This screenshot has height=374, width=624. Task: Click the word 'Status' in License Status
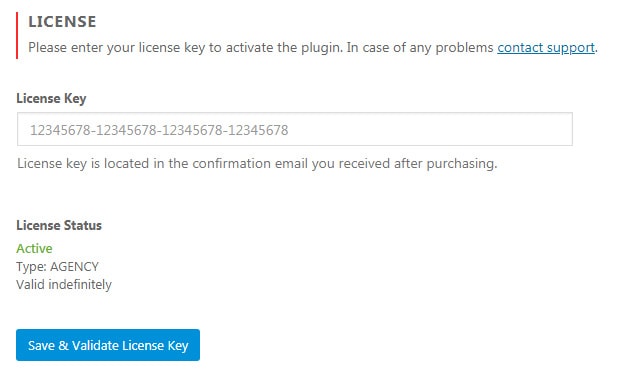coord(83,225)
